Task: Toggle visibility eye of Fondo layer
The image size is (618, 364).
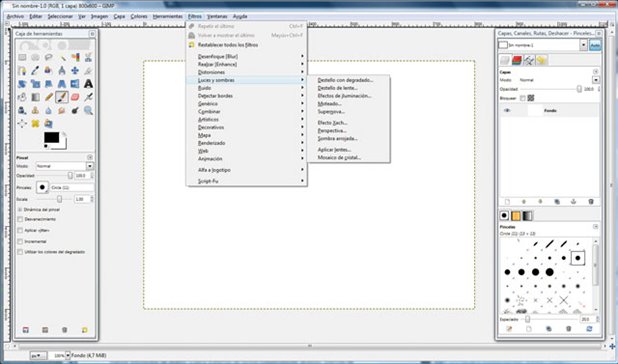Action: pyautogui.click(x=507, y=111)
